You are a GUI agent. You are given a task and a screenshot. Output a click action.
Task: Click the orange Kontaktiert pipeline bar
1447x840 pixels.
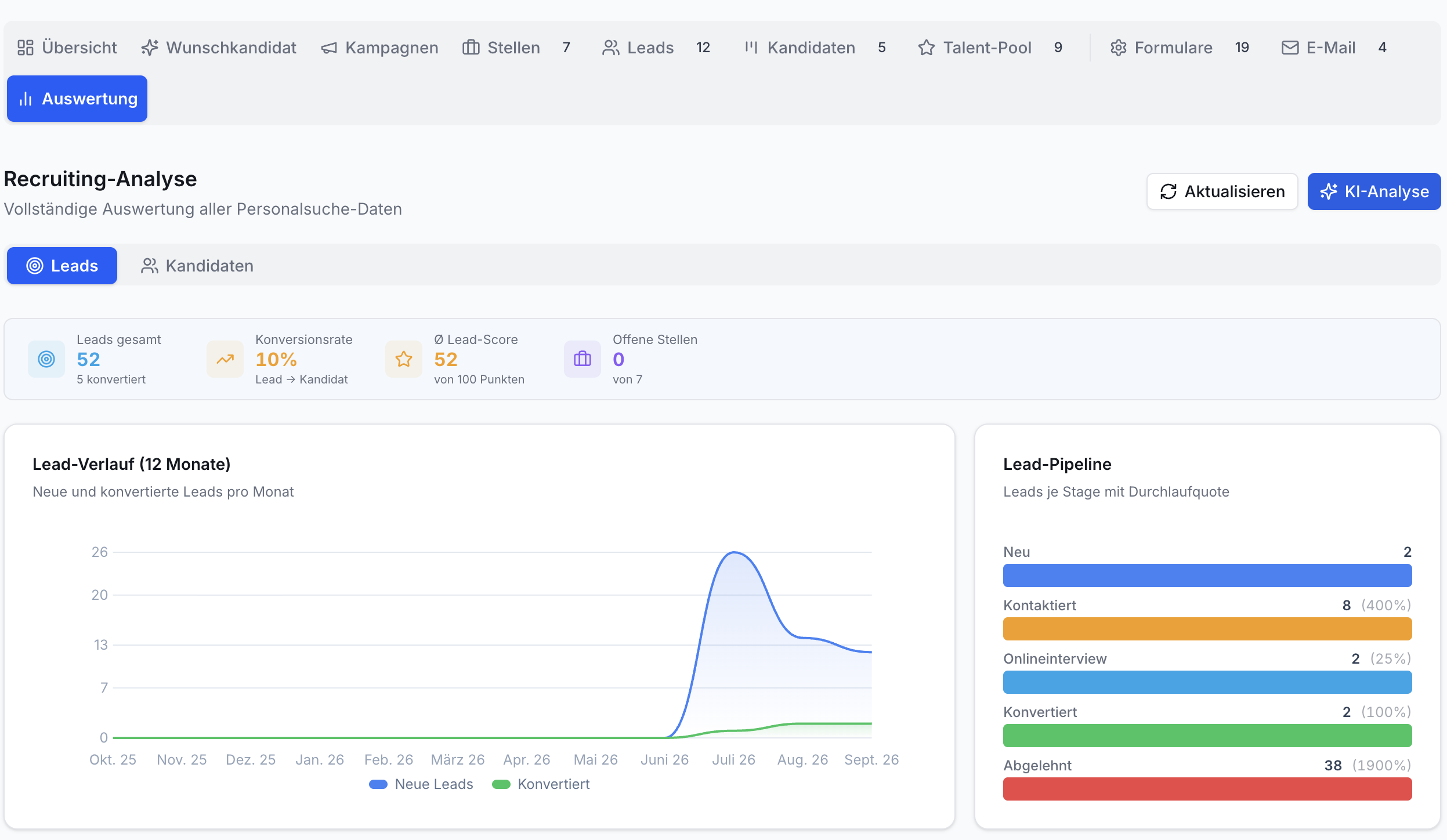[1207, 629]
